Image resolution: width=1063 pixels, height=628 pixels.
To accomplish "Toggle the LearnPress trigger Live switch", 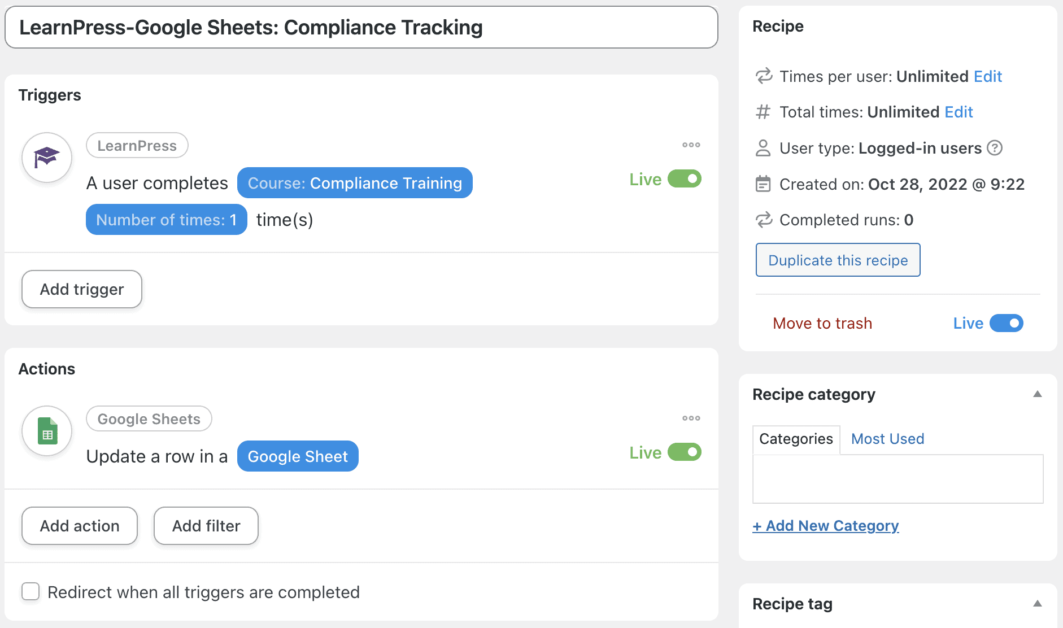I will [x=684, y=179].
